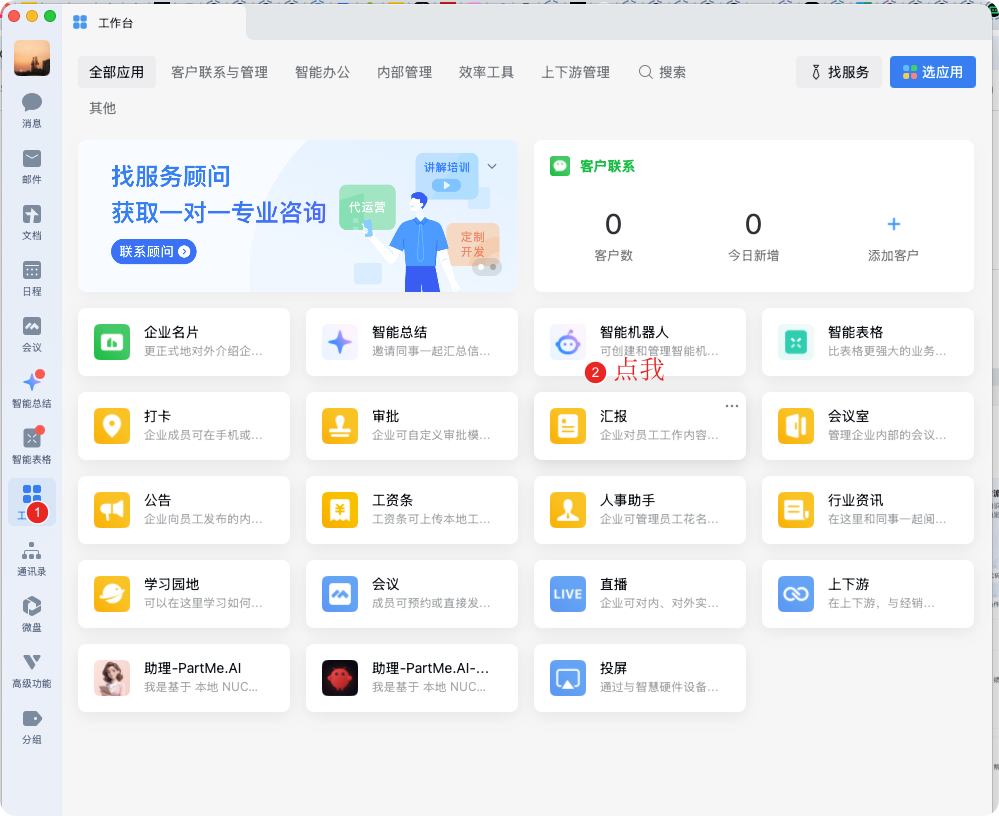This screenshot has width=999, height=816.
Task: Switch to the 智能办公 tab
Action: [322, 72]
